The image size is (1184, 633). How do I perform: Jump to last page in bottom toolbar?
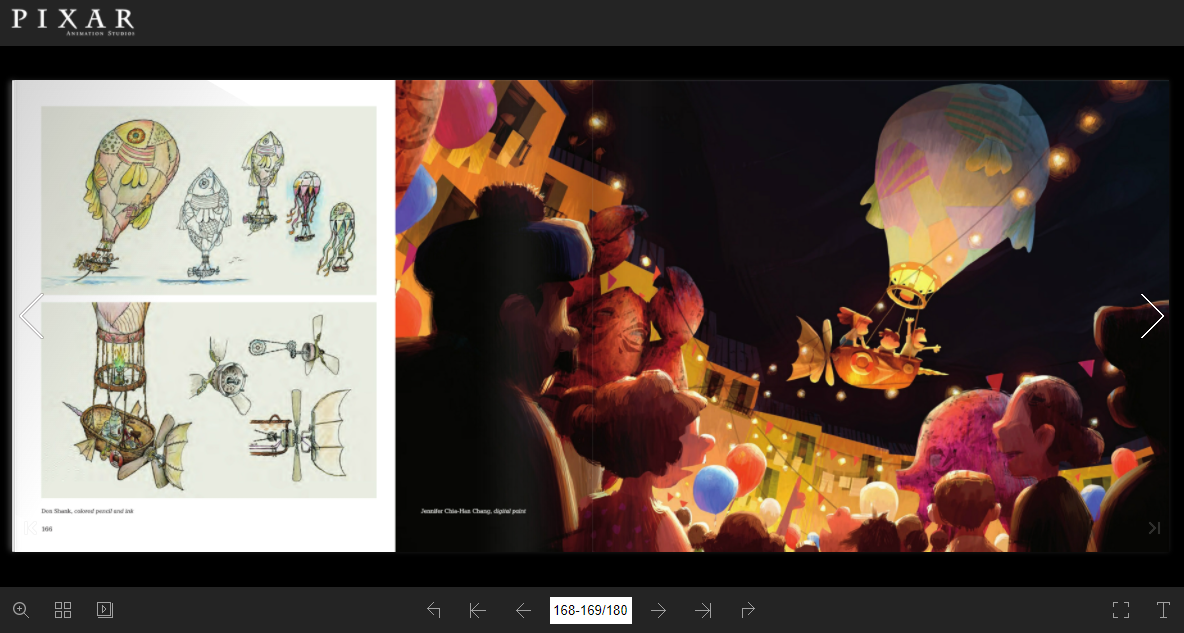(703, 610)
